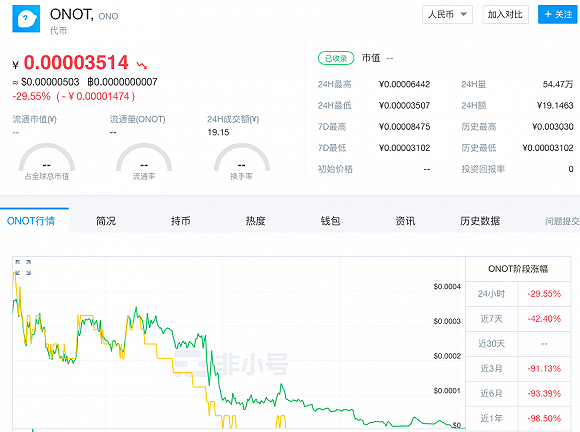
Task: Open the 历史数据 tab
Action: [x=480, y=221]
